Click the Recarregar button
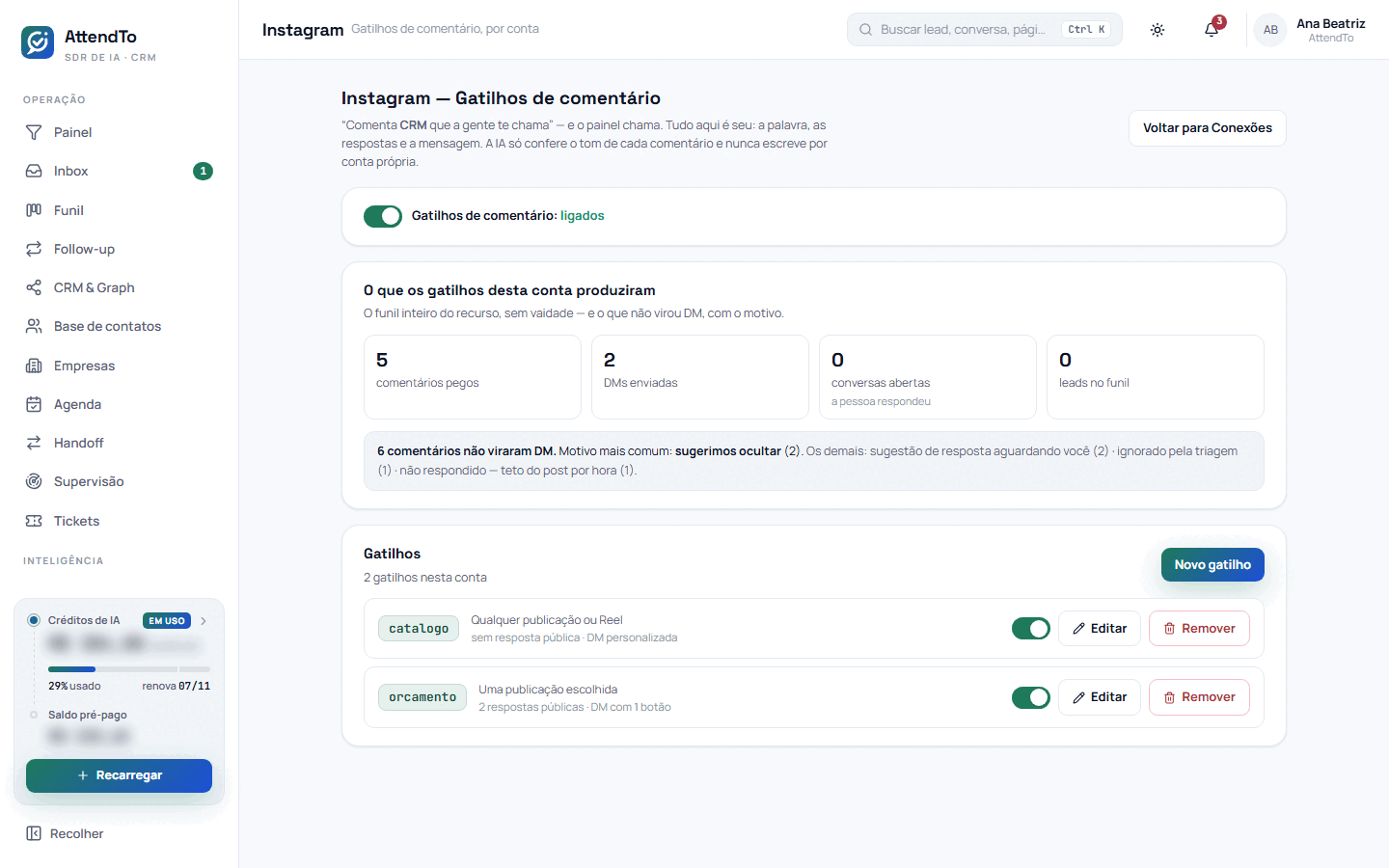Viewport: 1389px width, 868px height. pos(119,775)
